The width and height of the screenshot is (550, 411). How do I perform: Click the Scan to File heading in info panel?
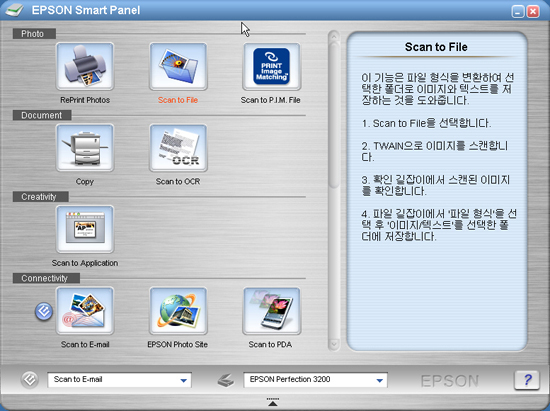tap(436, 47)
